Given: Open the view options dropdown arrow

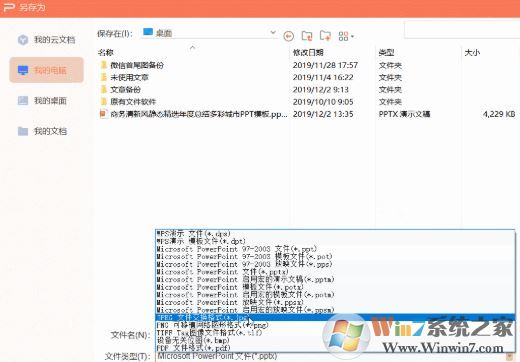Looking at the screenshot, I should pyautogui.click(x=352, y=36).
